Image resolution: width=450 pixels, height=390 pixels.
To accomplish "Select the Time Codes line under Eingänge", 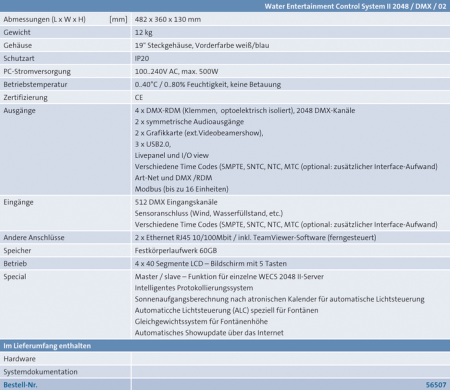I will point(286,225).
